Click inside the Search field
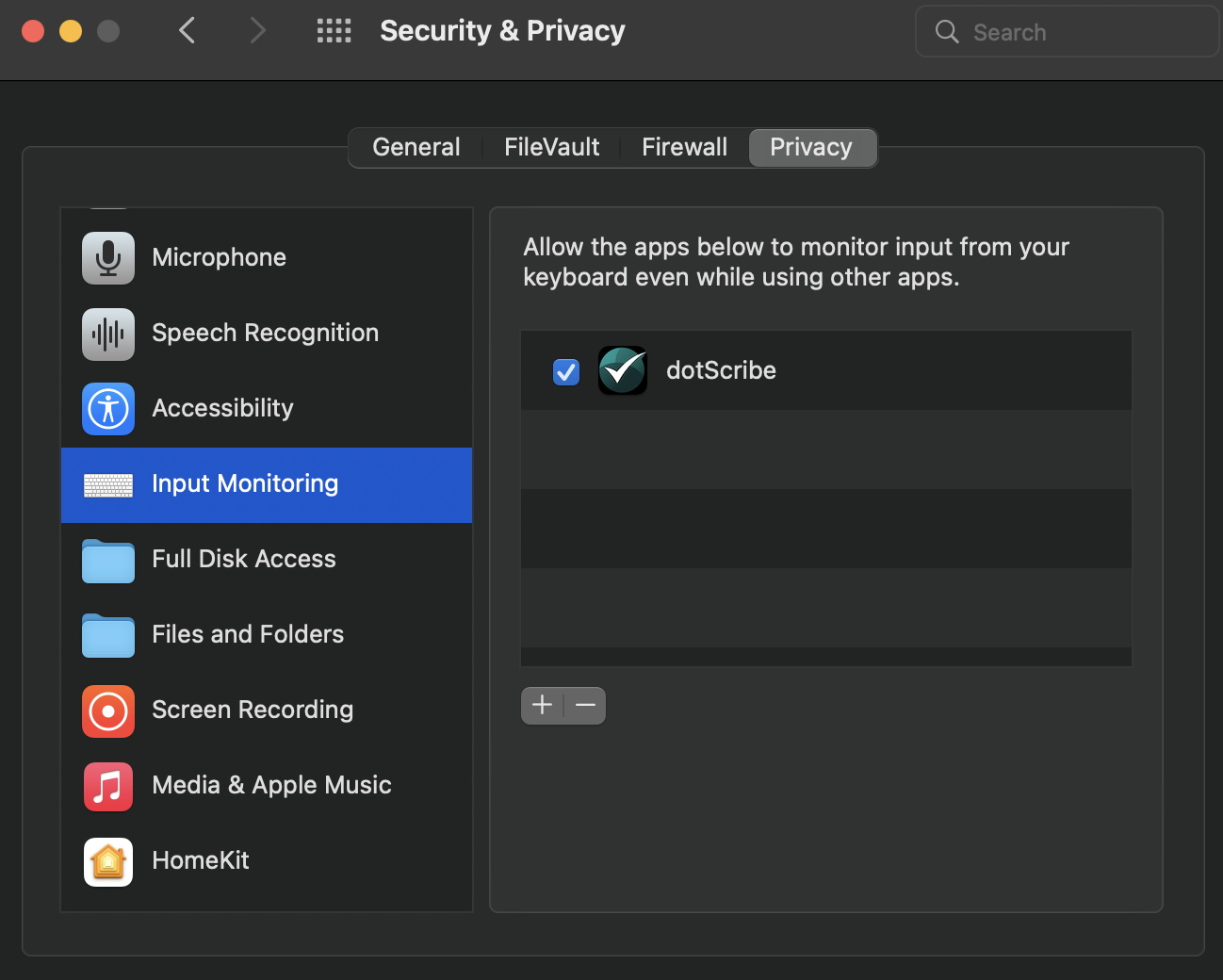The width and height of the screenshot is (1223, 980). coord(1067,32)
